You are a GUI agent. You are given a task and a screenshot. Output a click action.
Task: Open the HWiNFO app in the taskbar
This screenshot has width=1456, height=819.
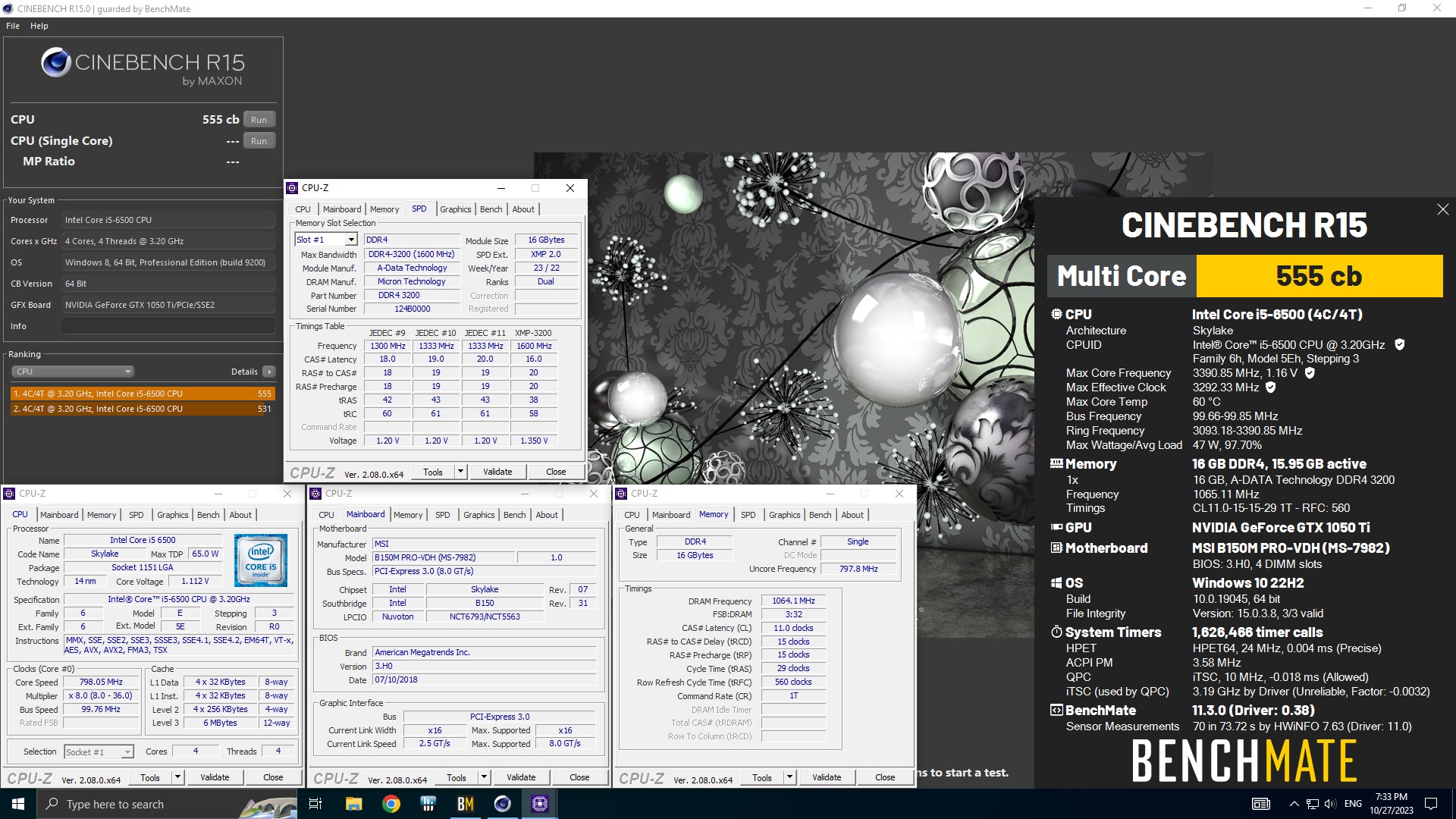click(428, 804)
